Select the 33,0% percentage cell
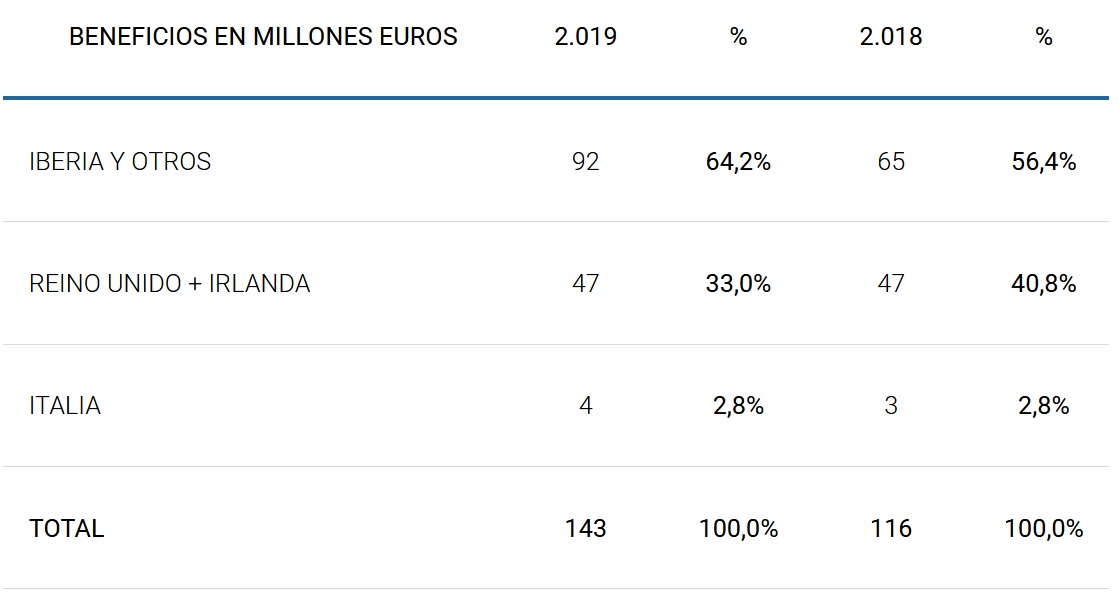Viewport: 1119px width, 594px height. [x=738, y=284]
